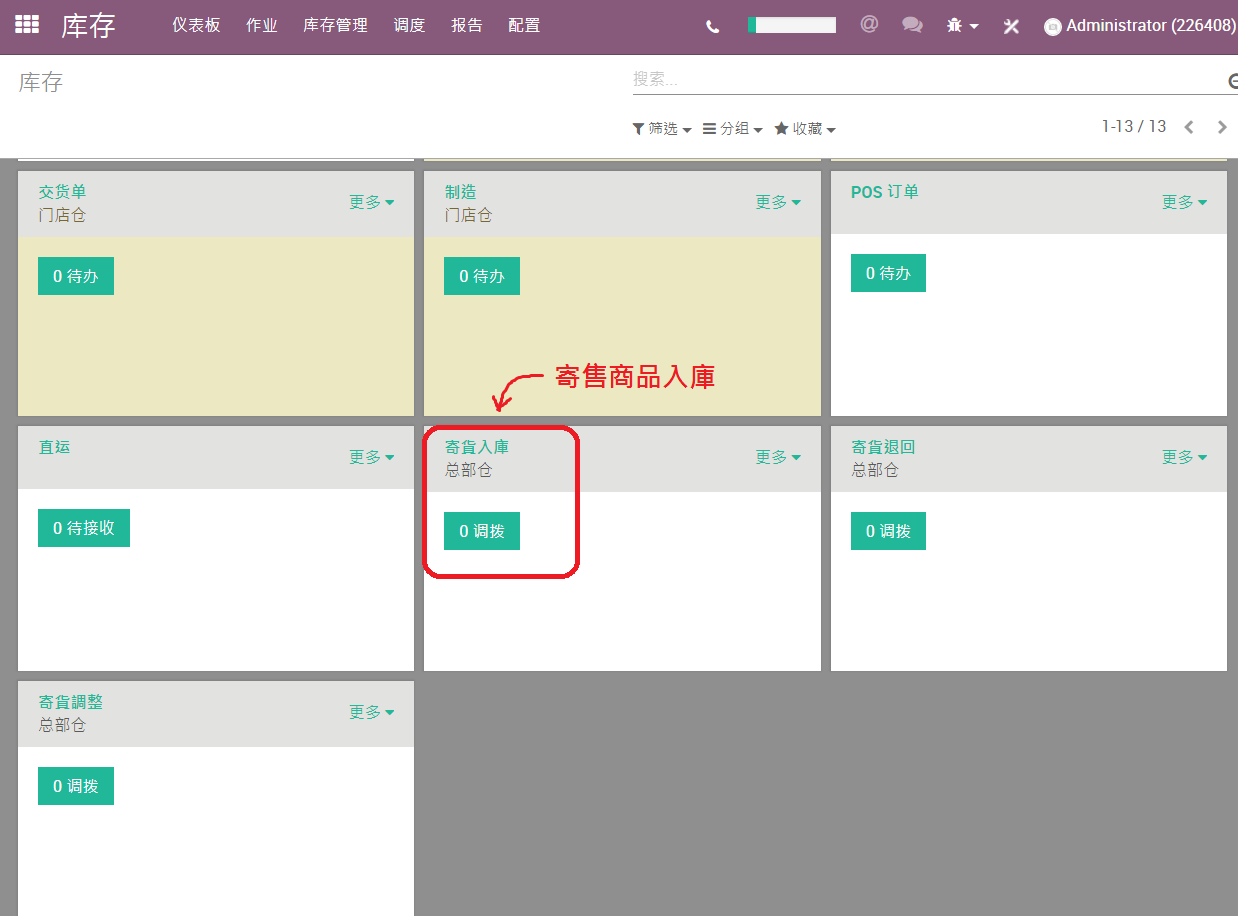
Task: Click the progress bar in top bar
Action: point(792,25)
